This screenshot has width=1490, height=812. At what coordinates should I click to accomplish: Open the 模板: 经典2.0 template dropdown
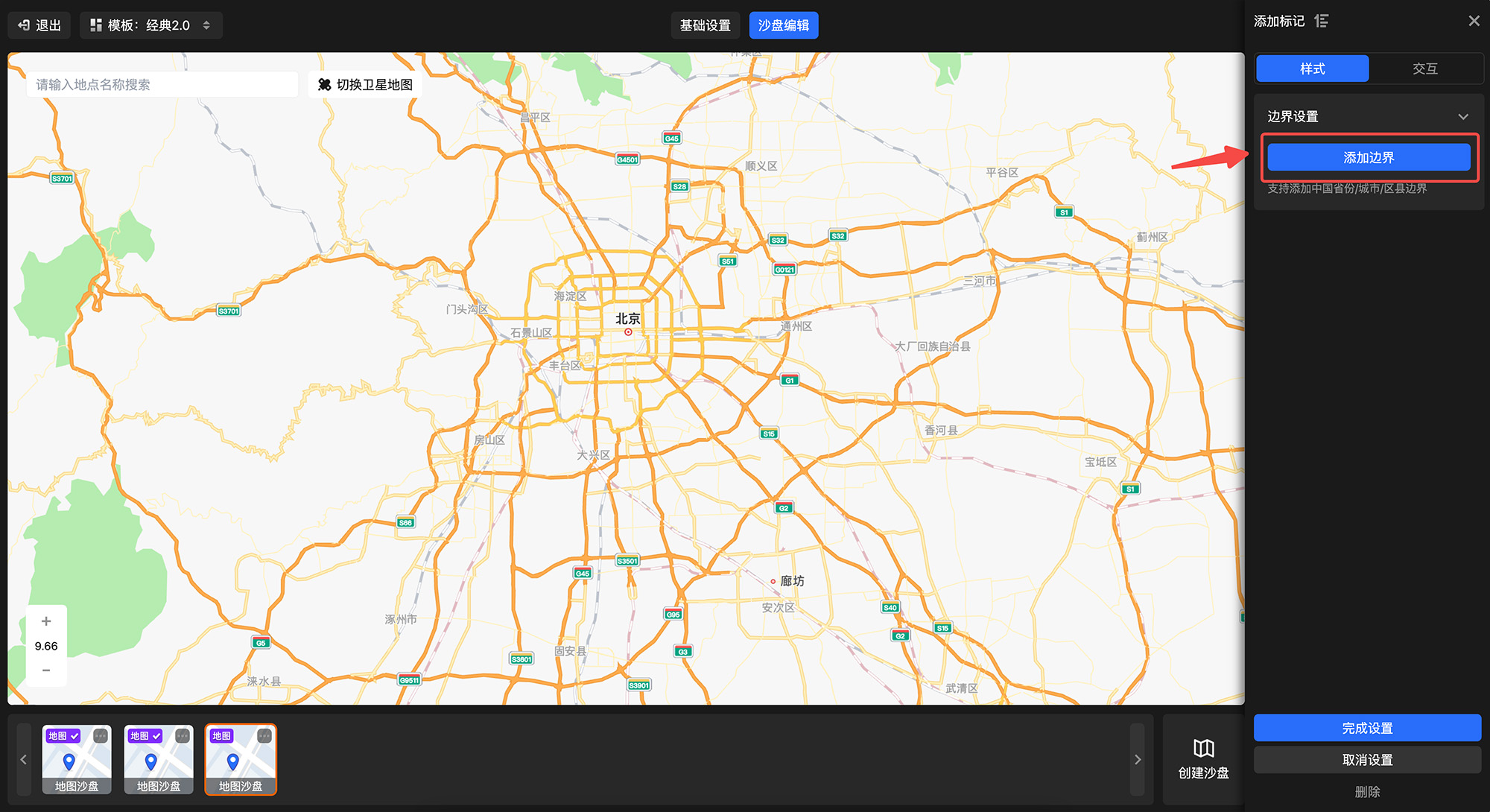point(151,25)
